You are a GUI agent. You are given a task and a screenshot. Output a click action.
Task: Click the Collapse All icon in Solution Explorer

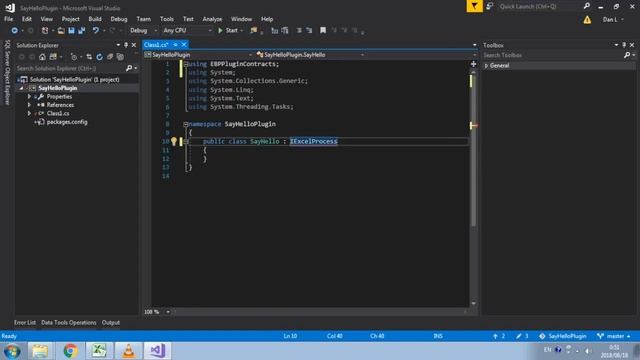[x=110, y=57]
